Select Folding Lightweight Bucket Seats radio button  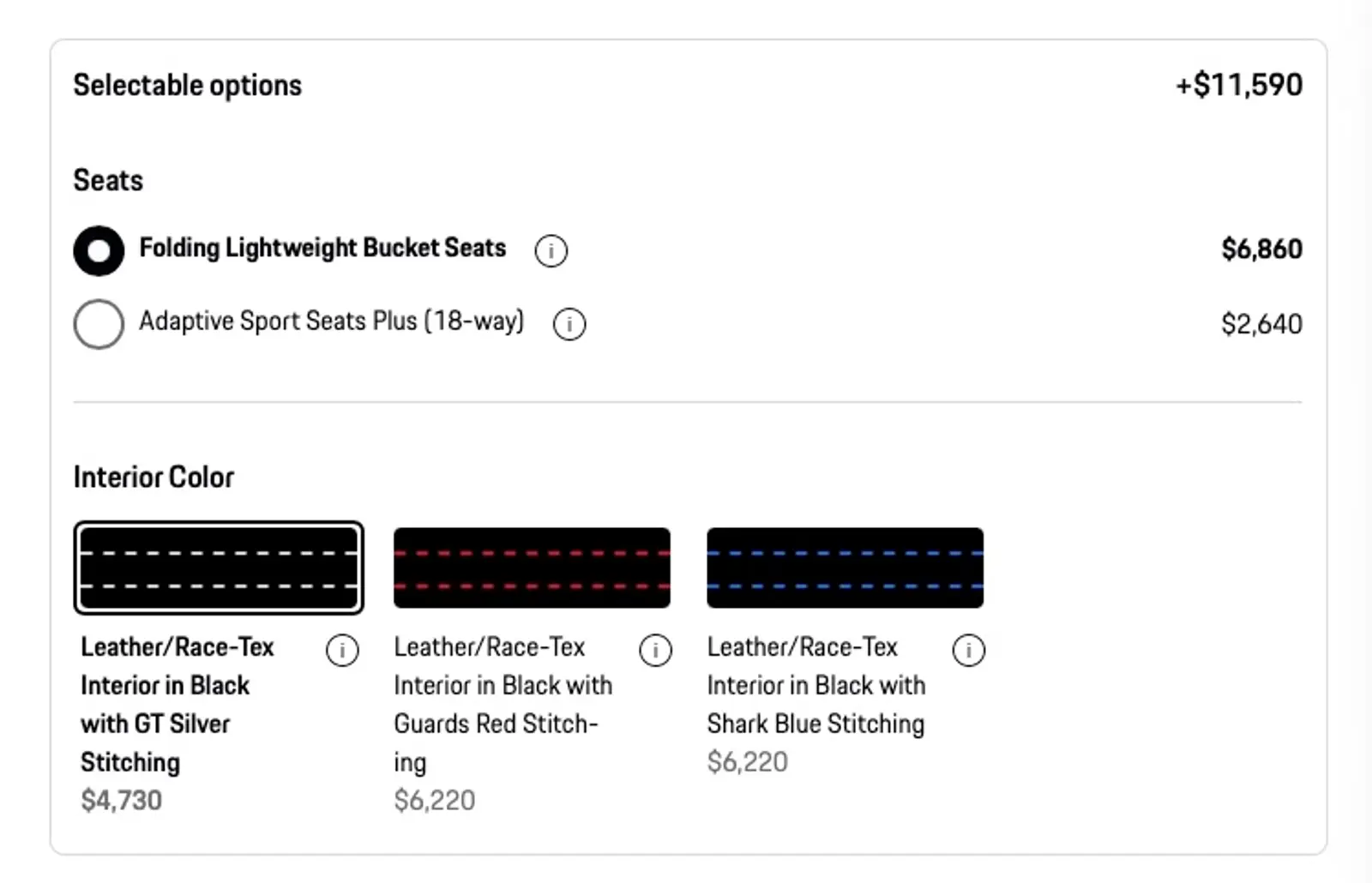pos(99,251)
